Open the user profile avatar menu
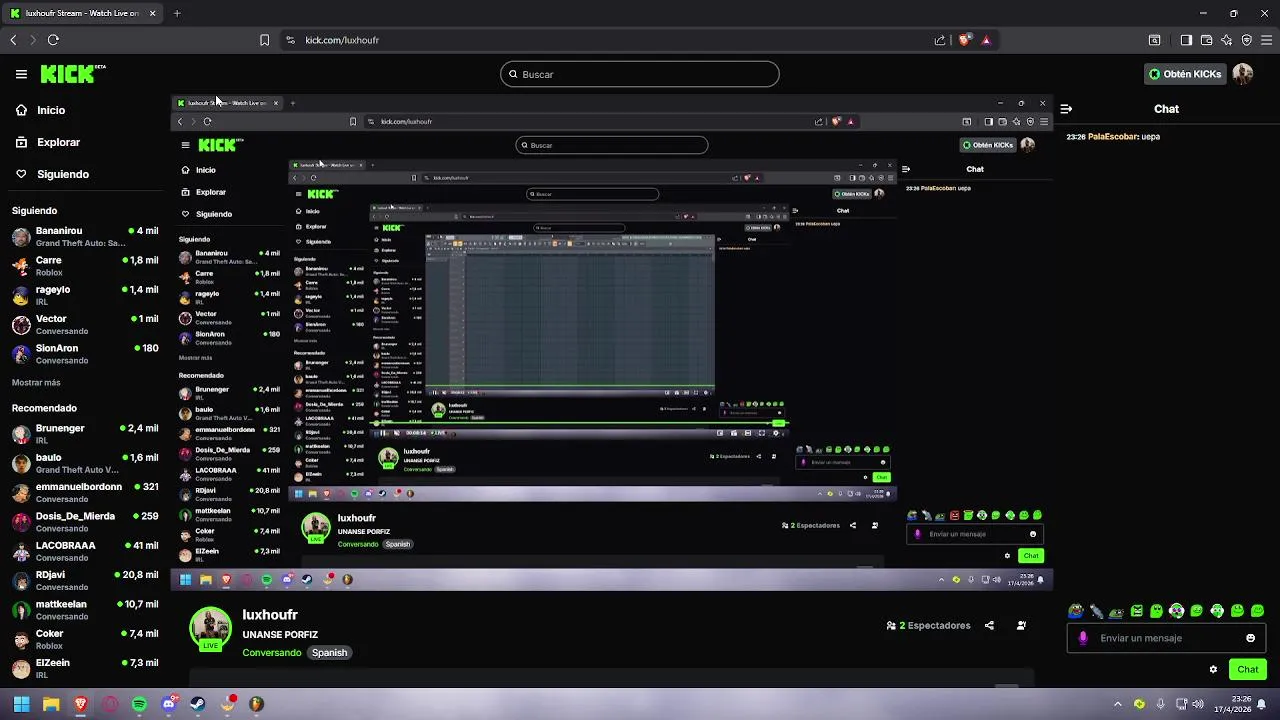The width and height of the screenshot is (1280, 720). [1243, 74]
